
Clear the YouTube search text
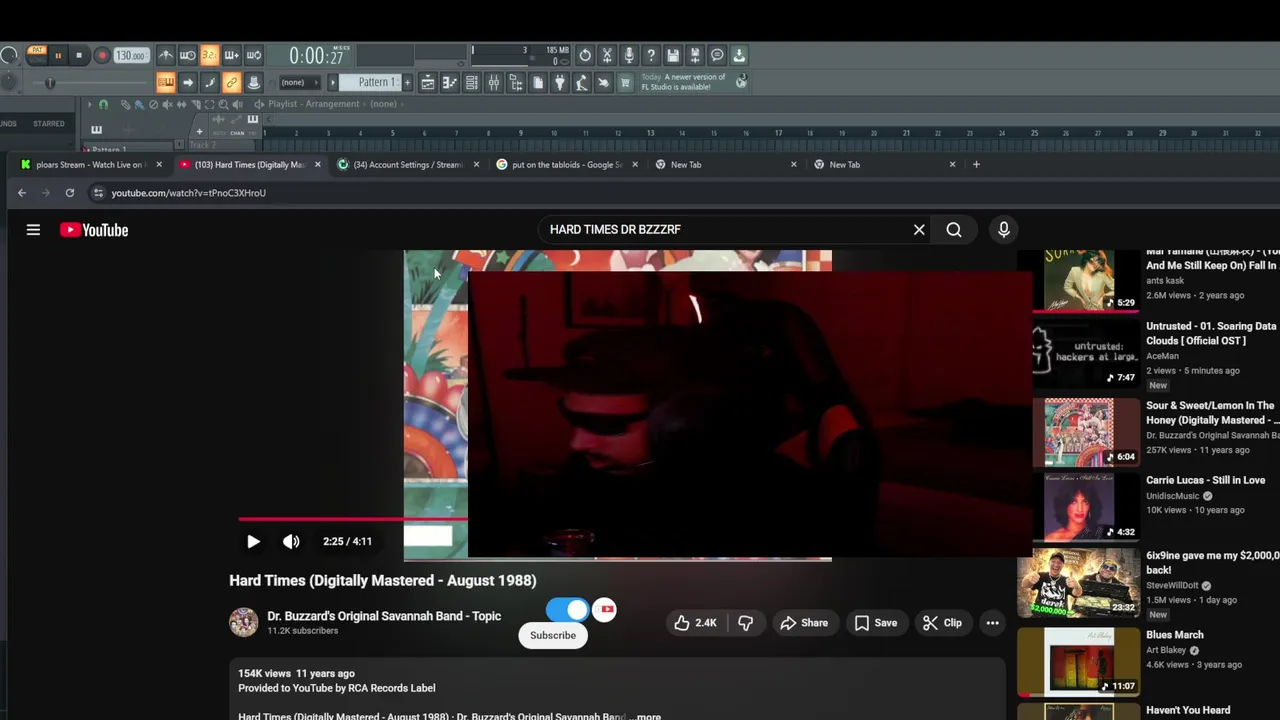tap(919, 230)
